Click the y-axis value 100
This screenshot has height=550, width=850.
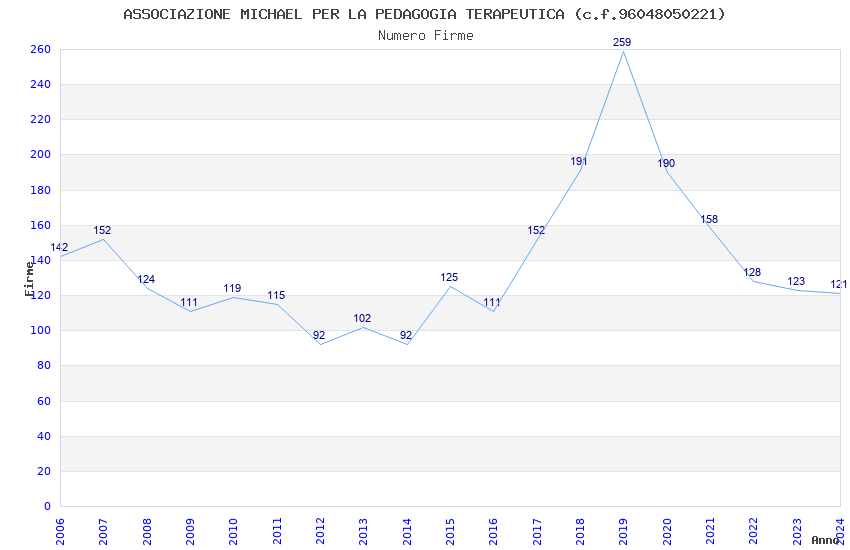click(40, 331)
